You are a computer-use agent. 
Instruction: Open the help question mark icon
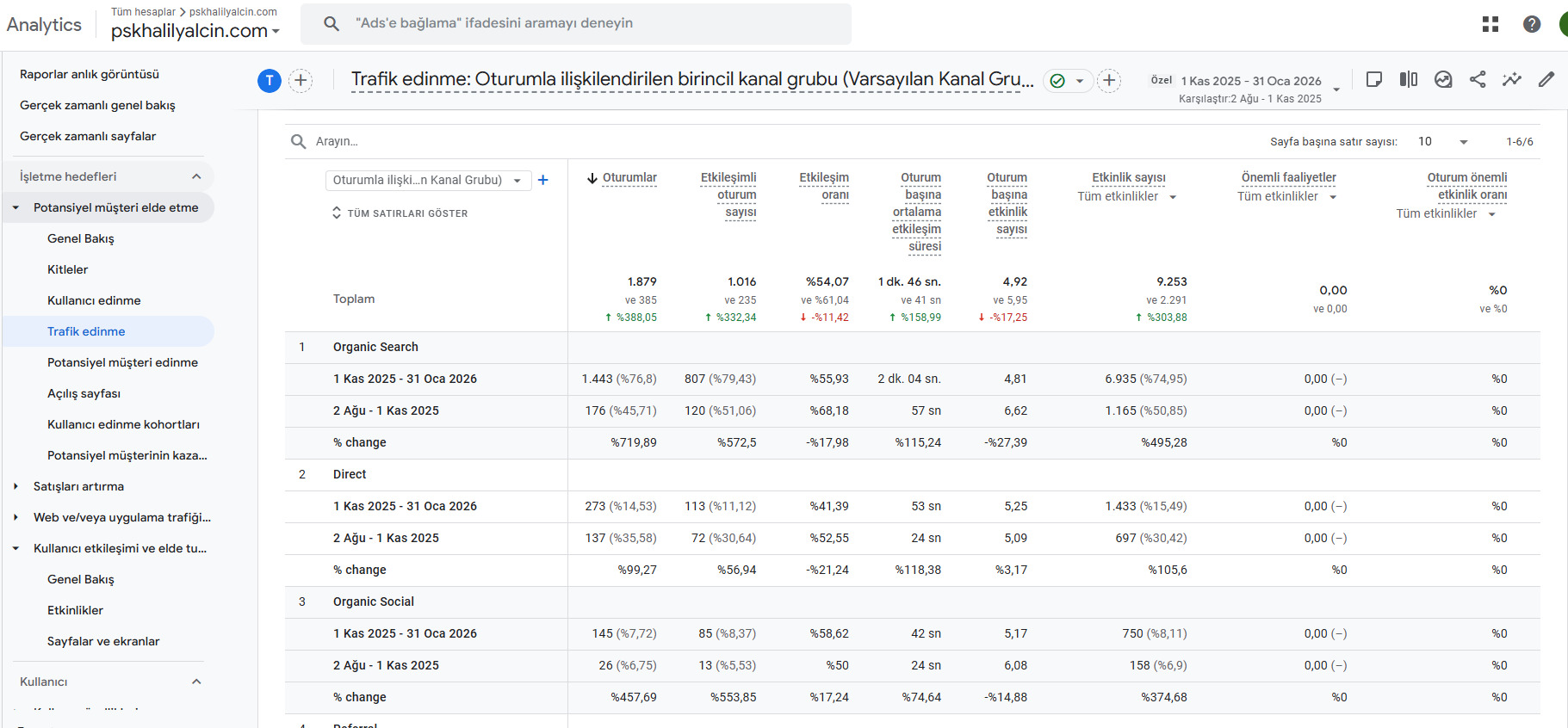(x=1532, y=24)
